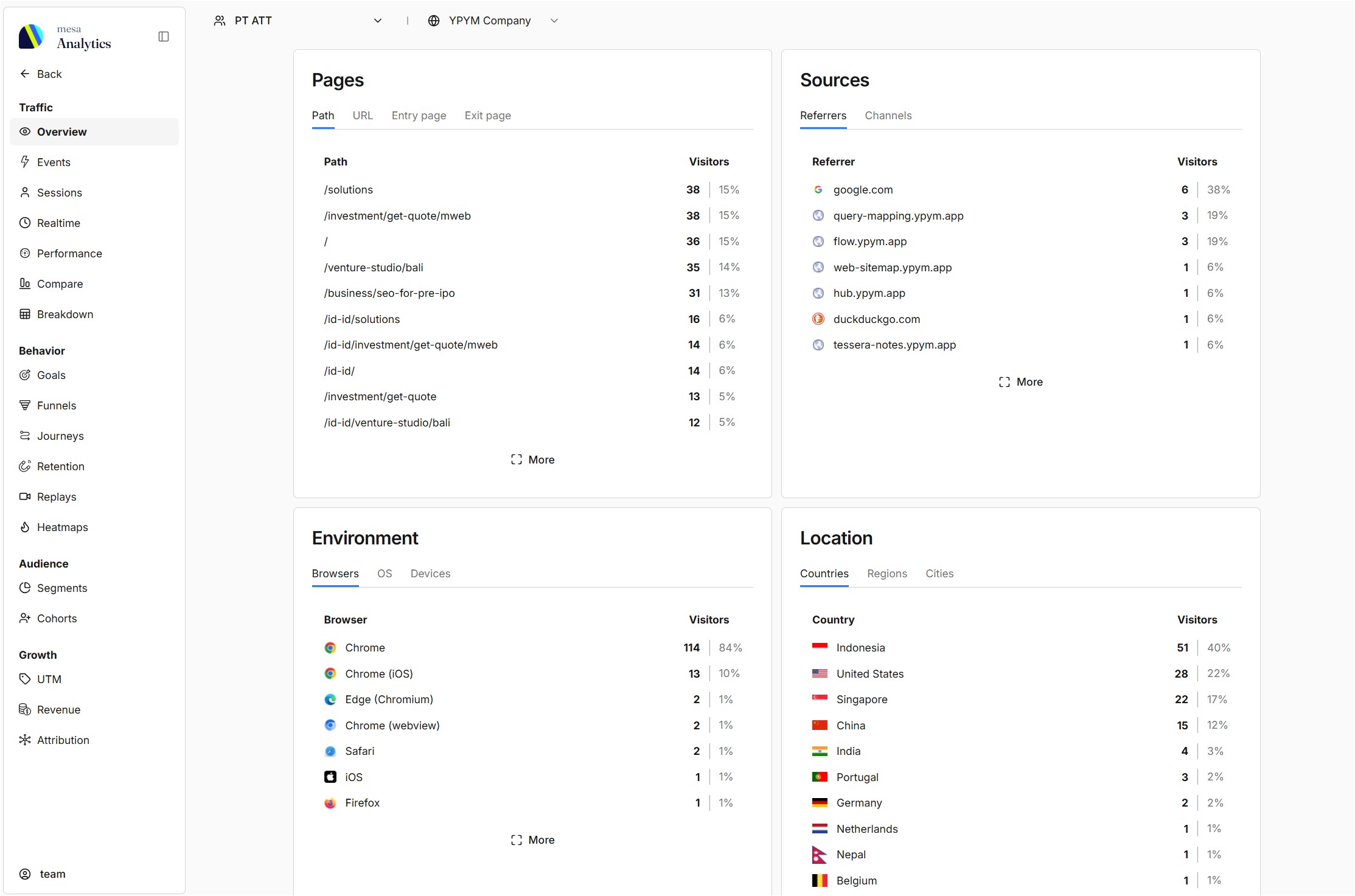
Task: Switch to the Exit page tab
Action: pyautogui.click(x=487, y=116)
